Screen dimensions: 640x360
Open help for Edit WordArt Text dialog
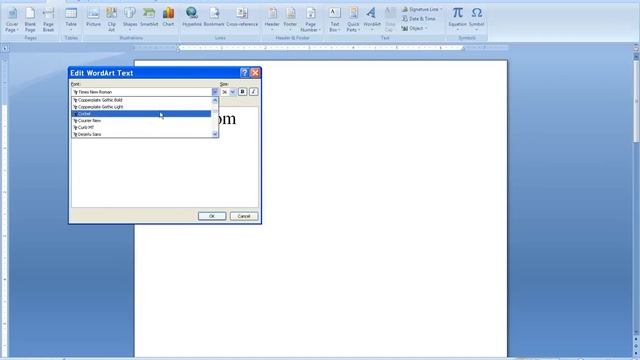coord(244,73)
